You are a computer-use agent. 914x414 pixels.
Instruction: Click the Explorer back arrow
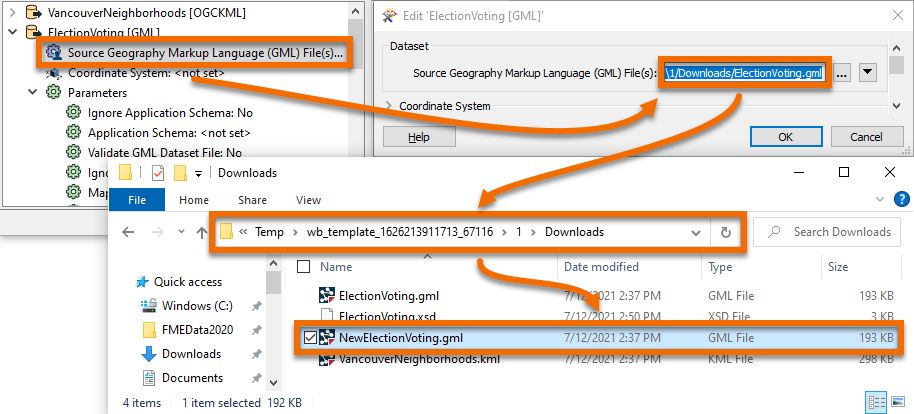pos(129,232)
